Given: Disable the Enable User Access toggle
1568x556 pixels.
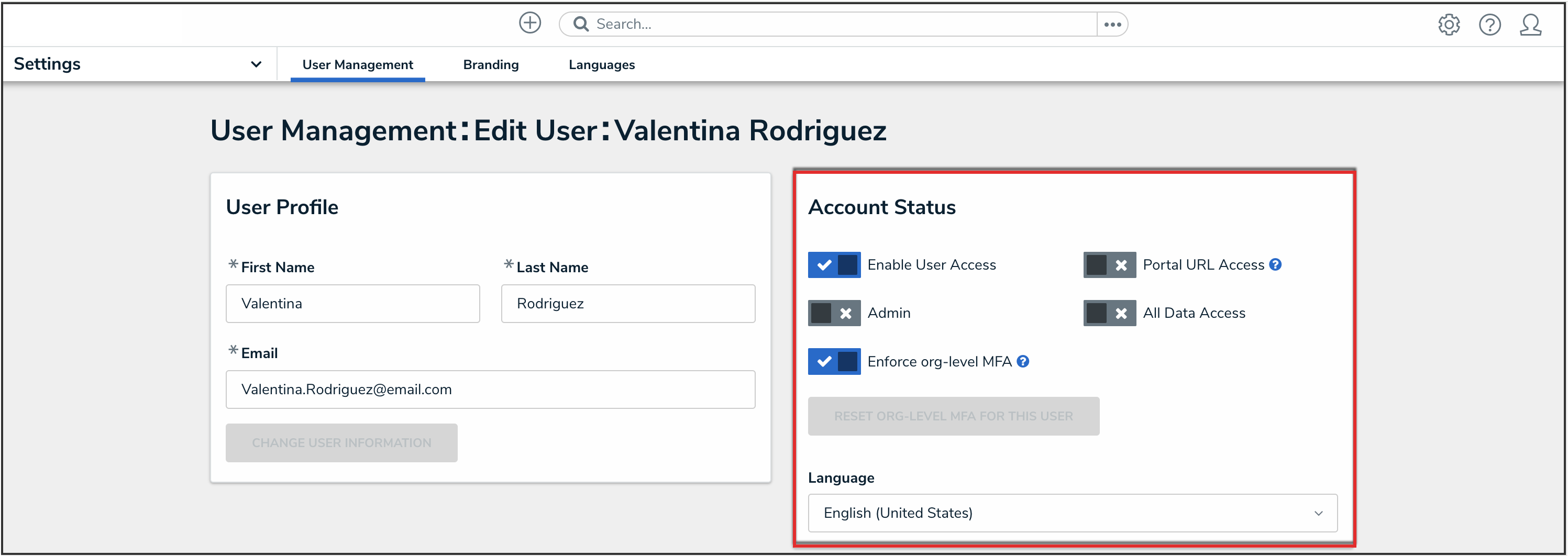Looking at the screenshot, I should coord(834,264).
